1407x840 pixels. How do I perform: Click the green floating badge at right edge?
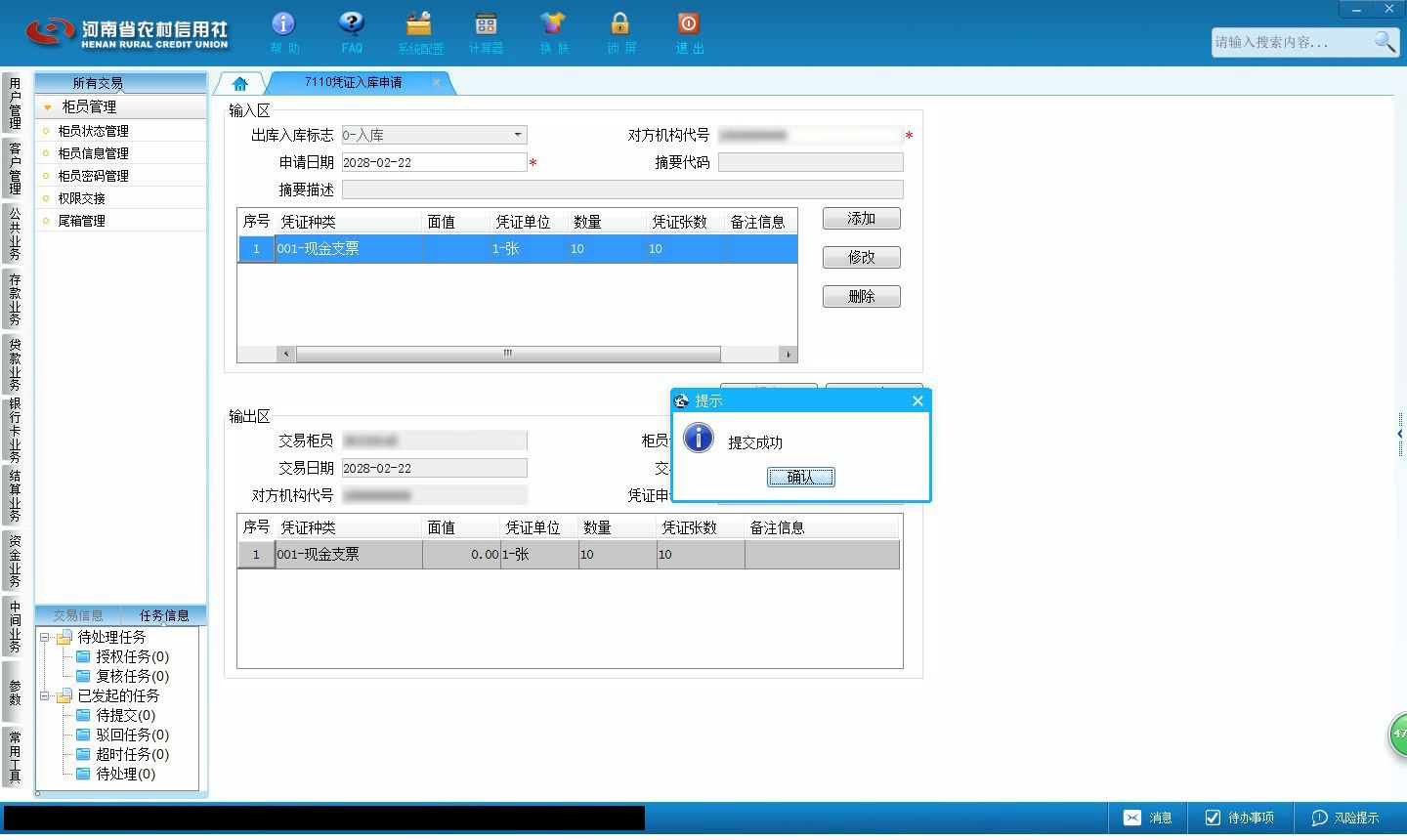1398,735
